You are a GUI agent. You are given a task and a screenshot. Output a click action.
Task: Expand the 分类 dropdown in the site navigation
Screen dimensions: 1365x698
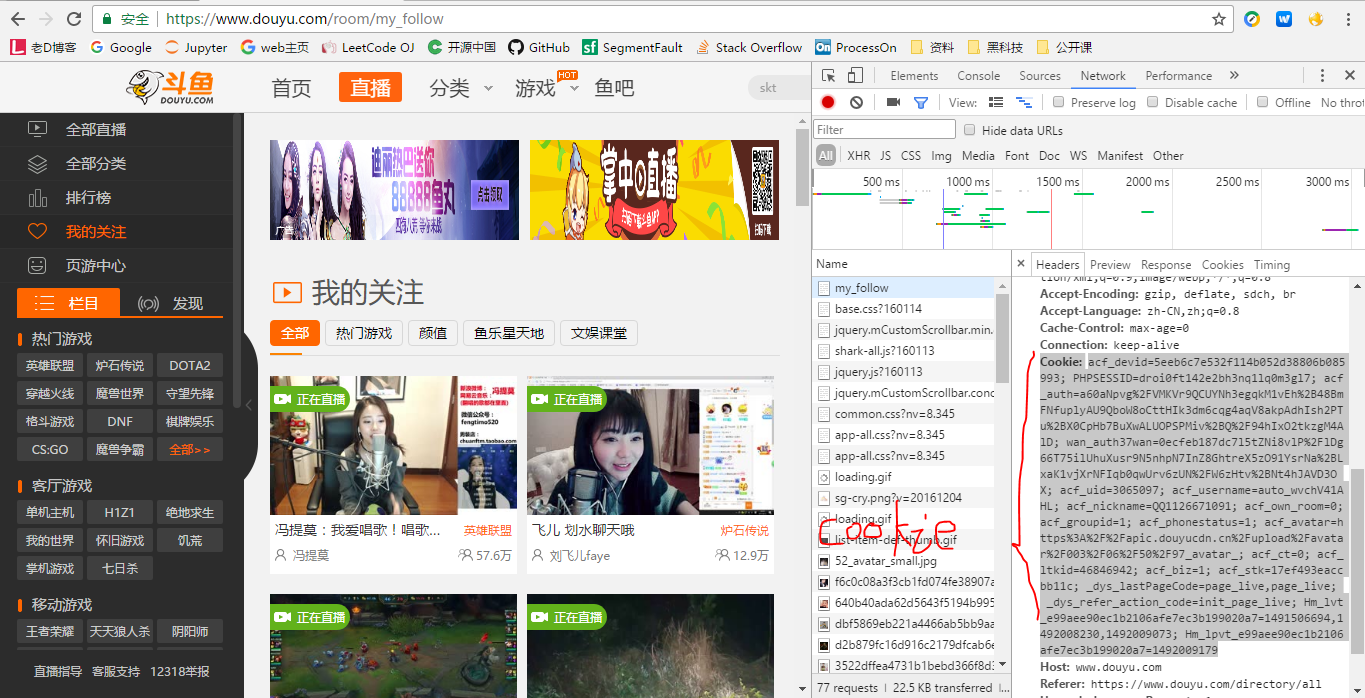point(489,88)
